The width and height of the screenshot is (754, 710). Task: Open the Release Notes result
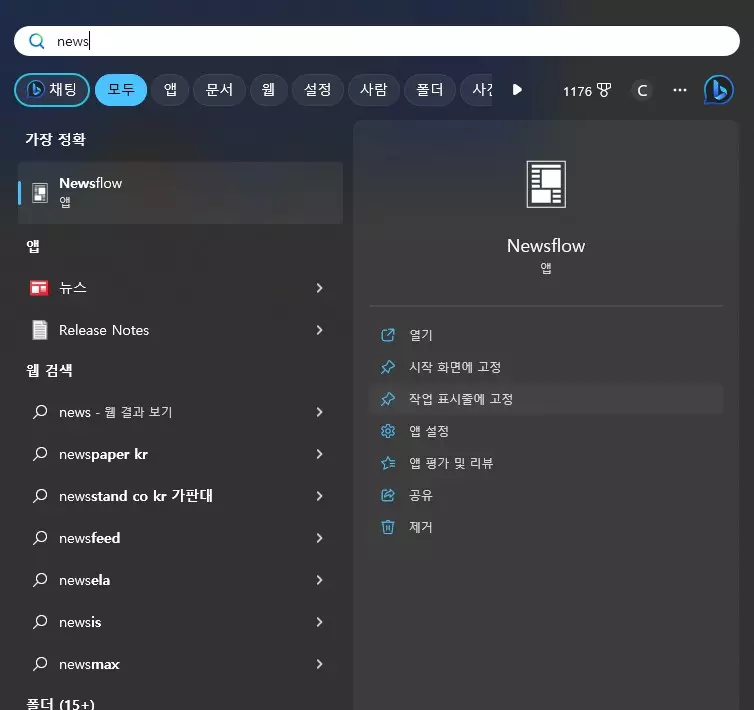click(x=180, y=330)
